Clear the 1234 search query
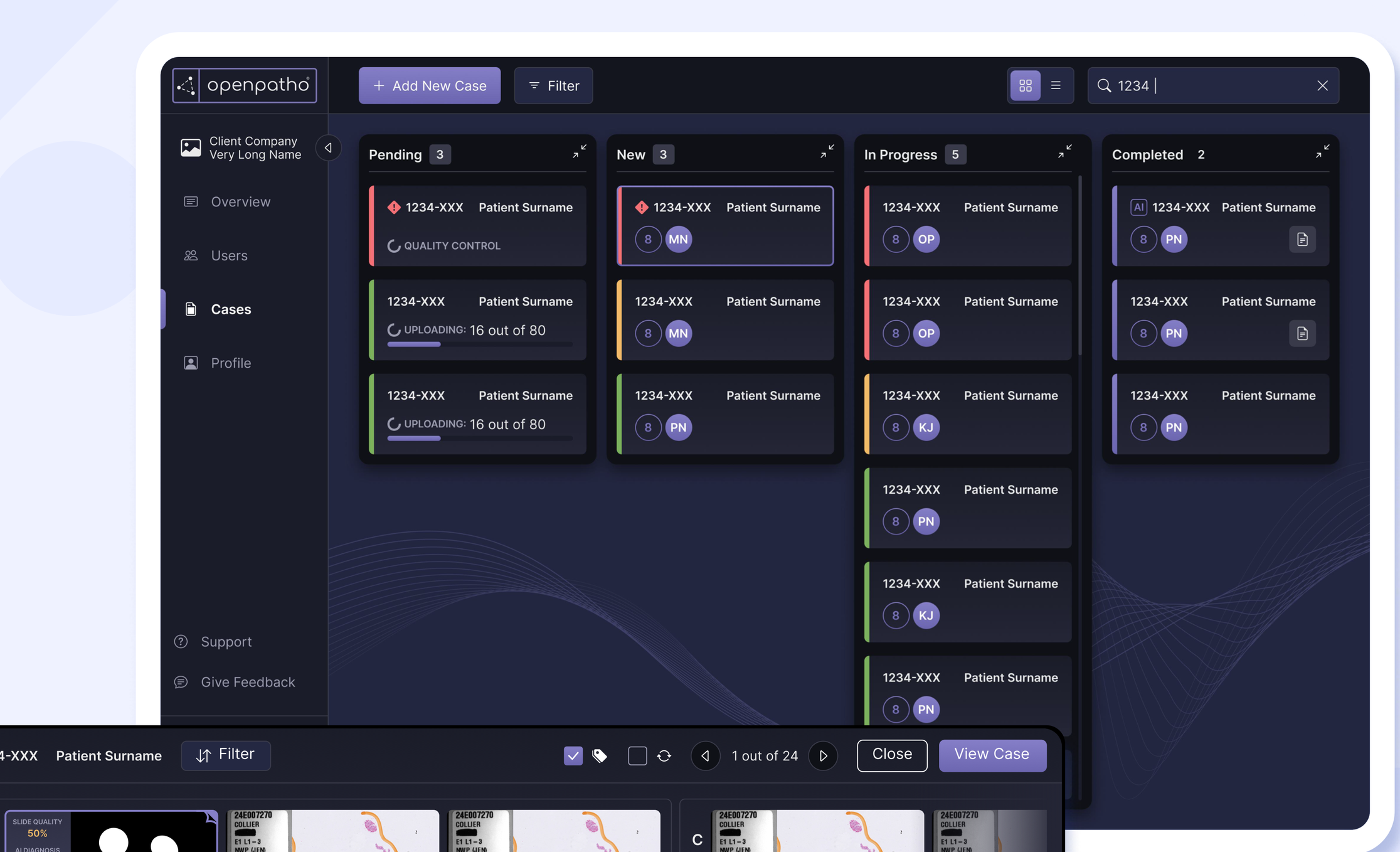 [1323, 85]
